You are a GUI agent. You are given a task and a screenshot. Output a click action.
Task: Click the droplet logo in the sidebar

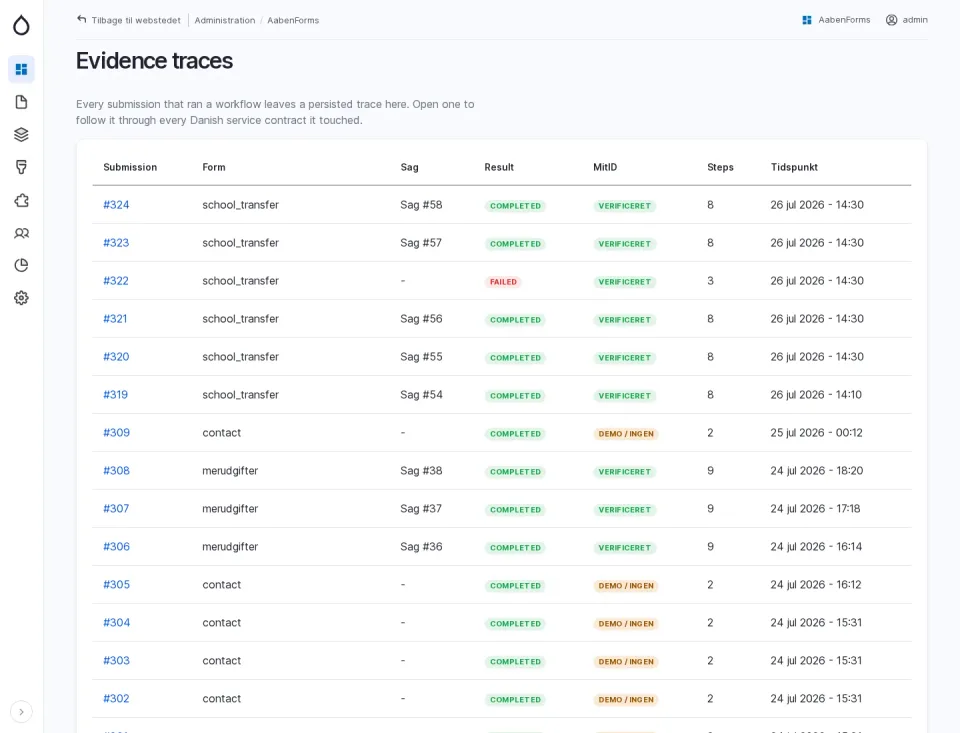click(x=21, y=25)
